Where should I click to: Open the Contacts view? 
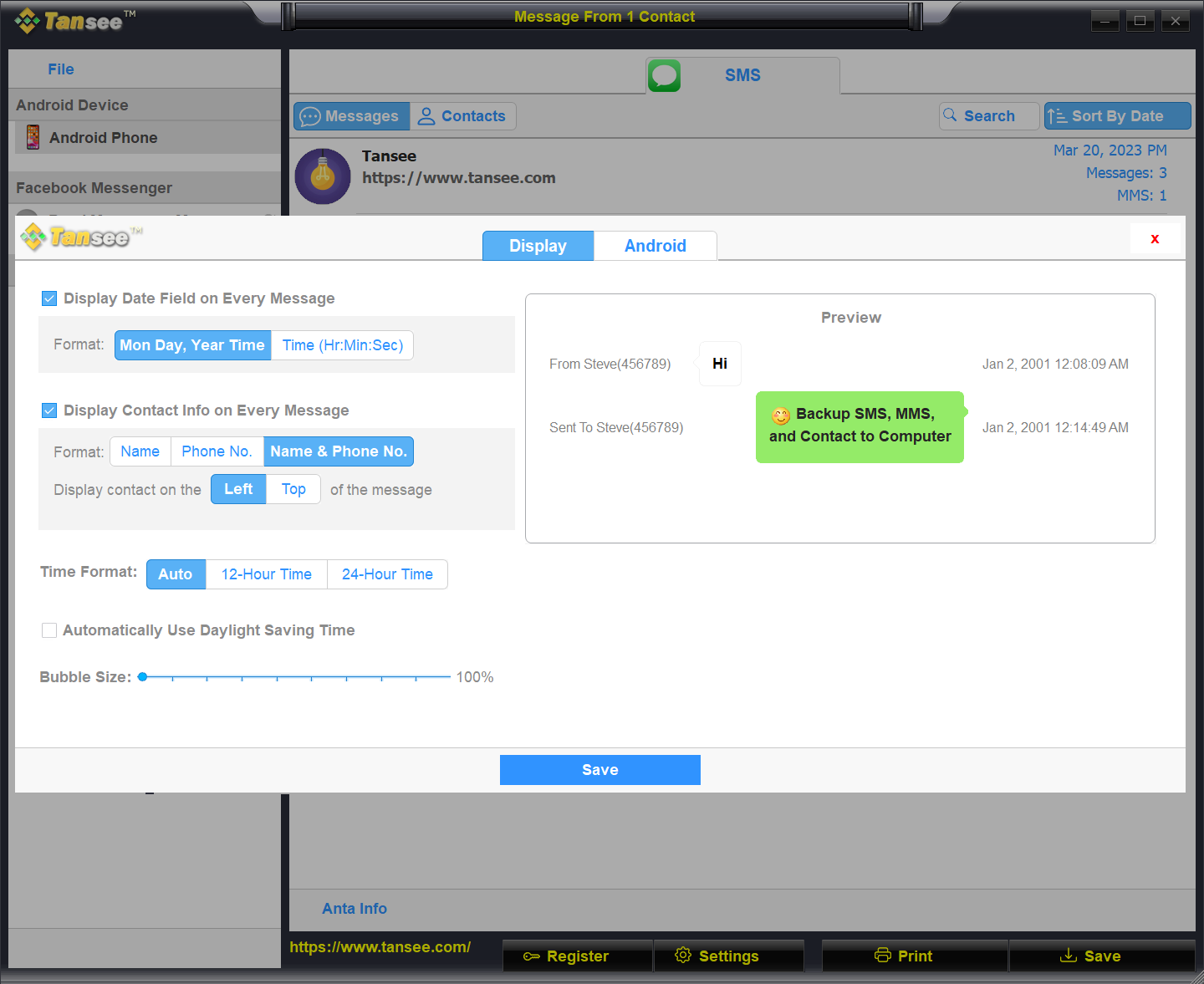pyautogui.click(x=462, y=116)
